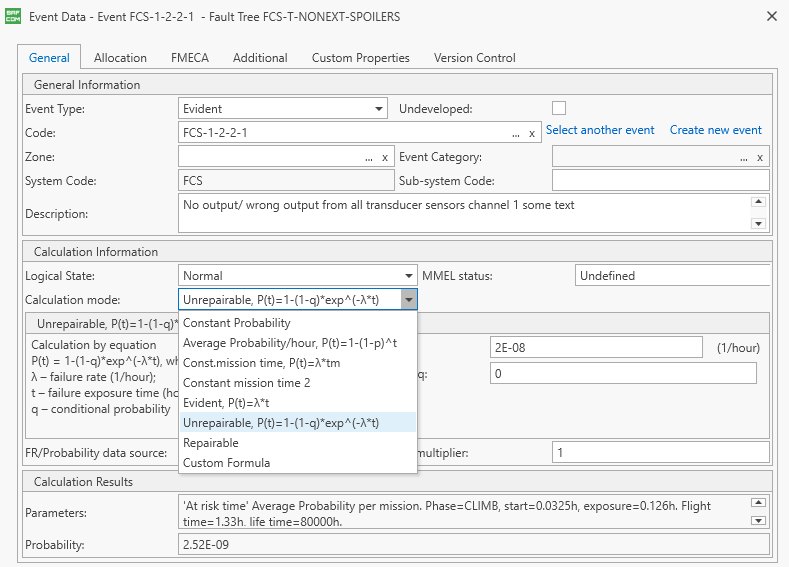Click the Zone field browse ellipsis
Screen dimensions: 789x567
tap(369, 157)
